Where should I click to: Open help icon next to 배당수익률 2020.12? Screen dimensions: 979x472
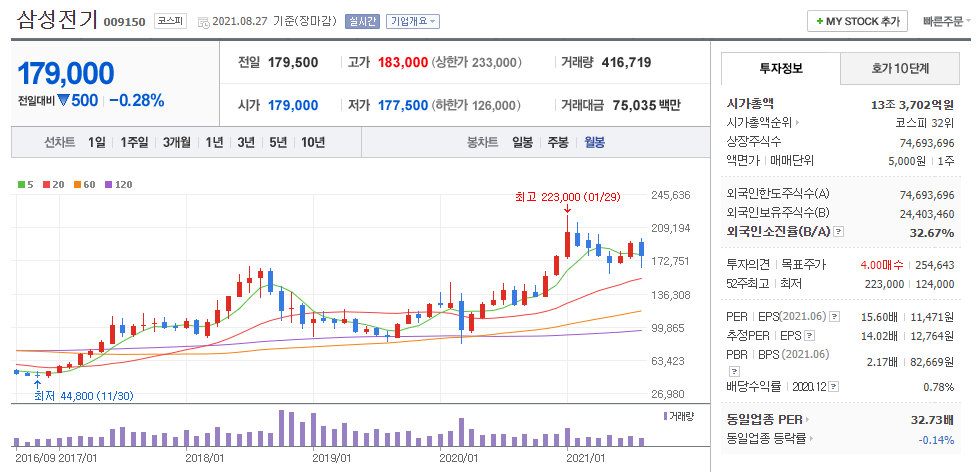835,386
